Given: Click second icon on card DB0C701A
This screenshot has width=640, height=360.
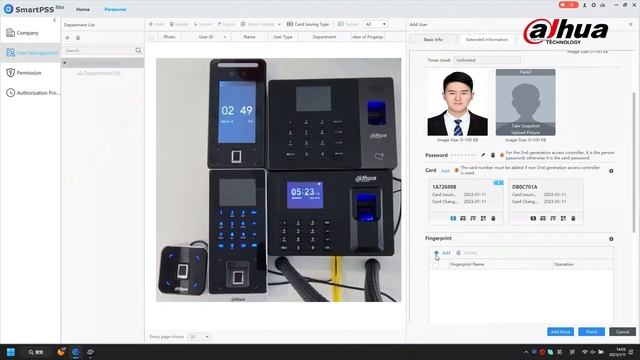Looking at the screenshot, I should (543, 218).
